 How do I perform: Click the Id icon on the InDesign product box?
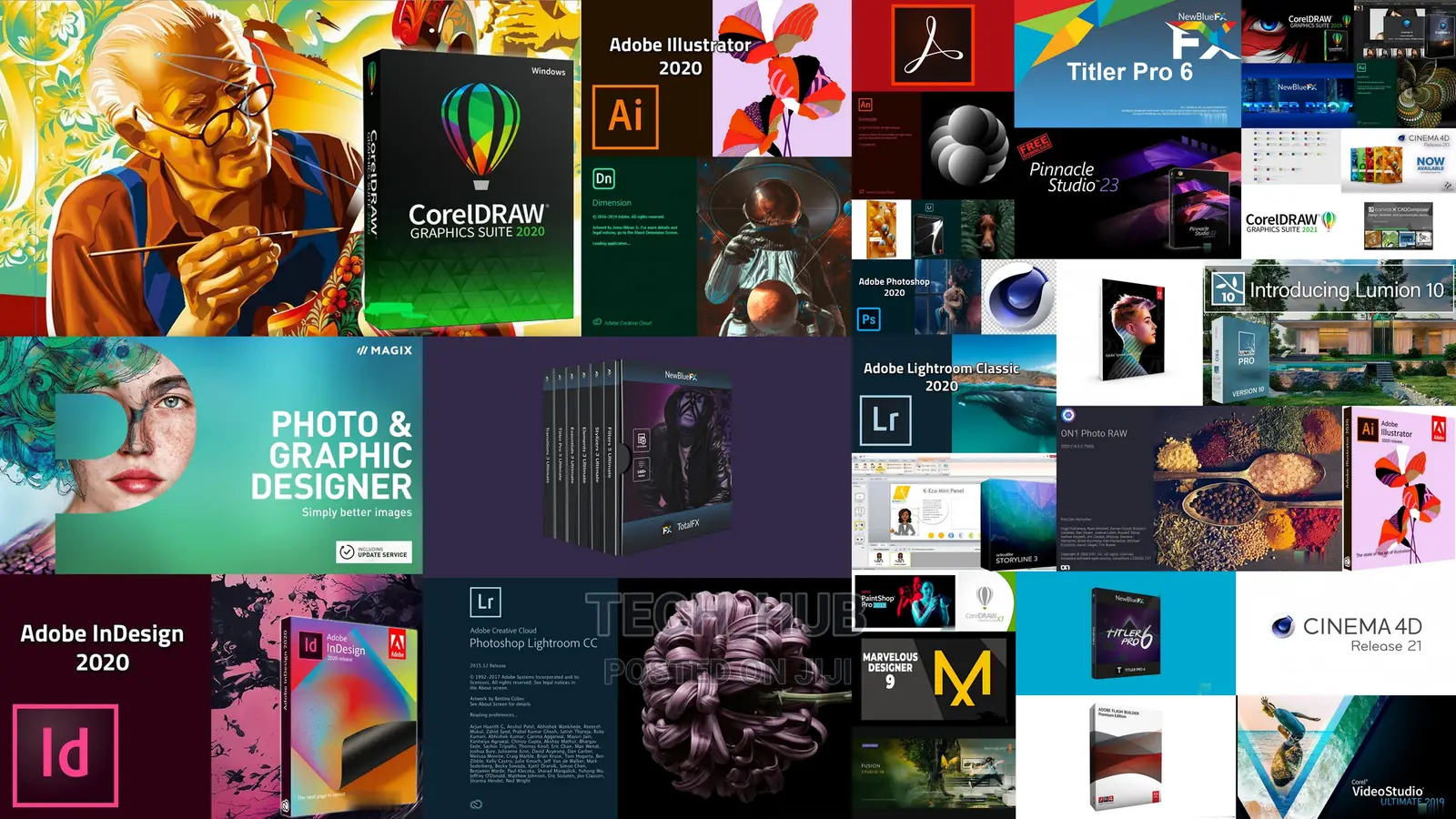click(x=310, y=645)
